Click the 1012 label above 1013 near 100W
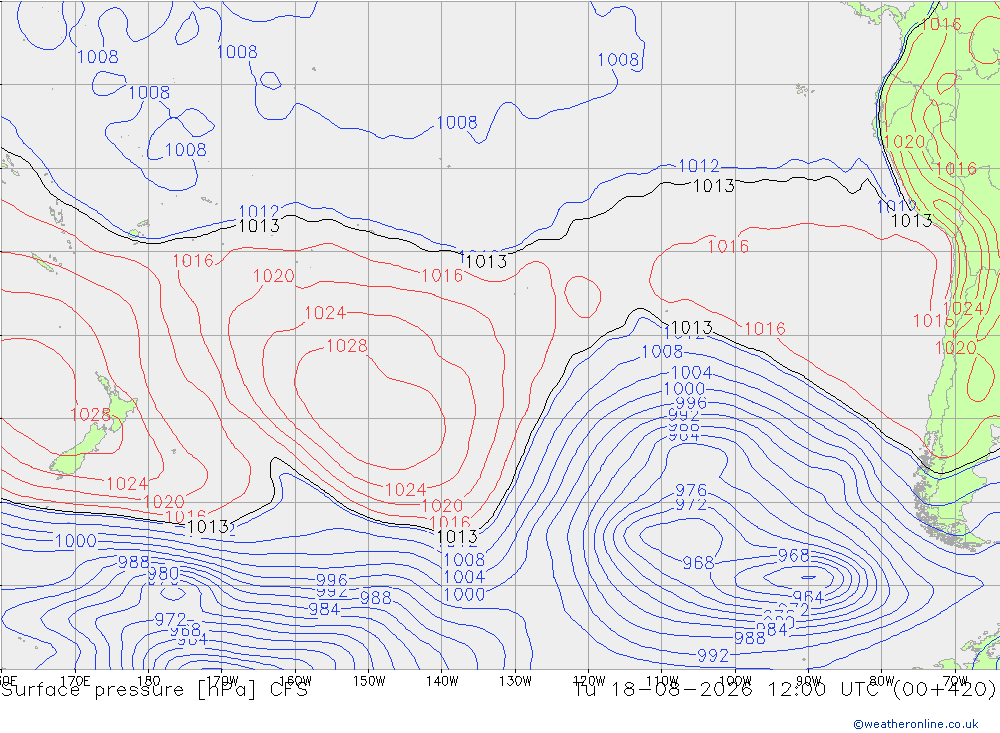The height and width of the screenshot is (733, 1000). tap(698, 166)
